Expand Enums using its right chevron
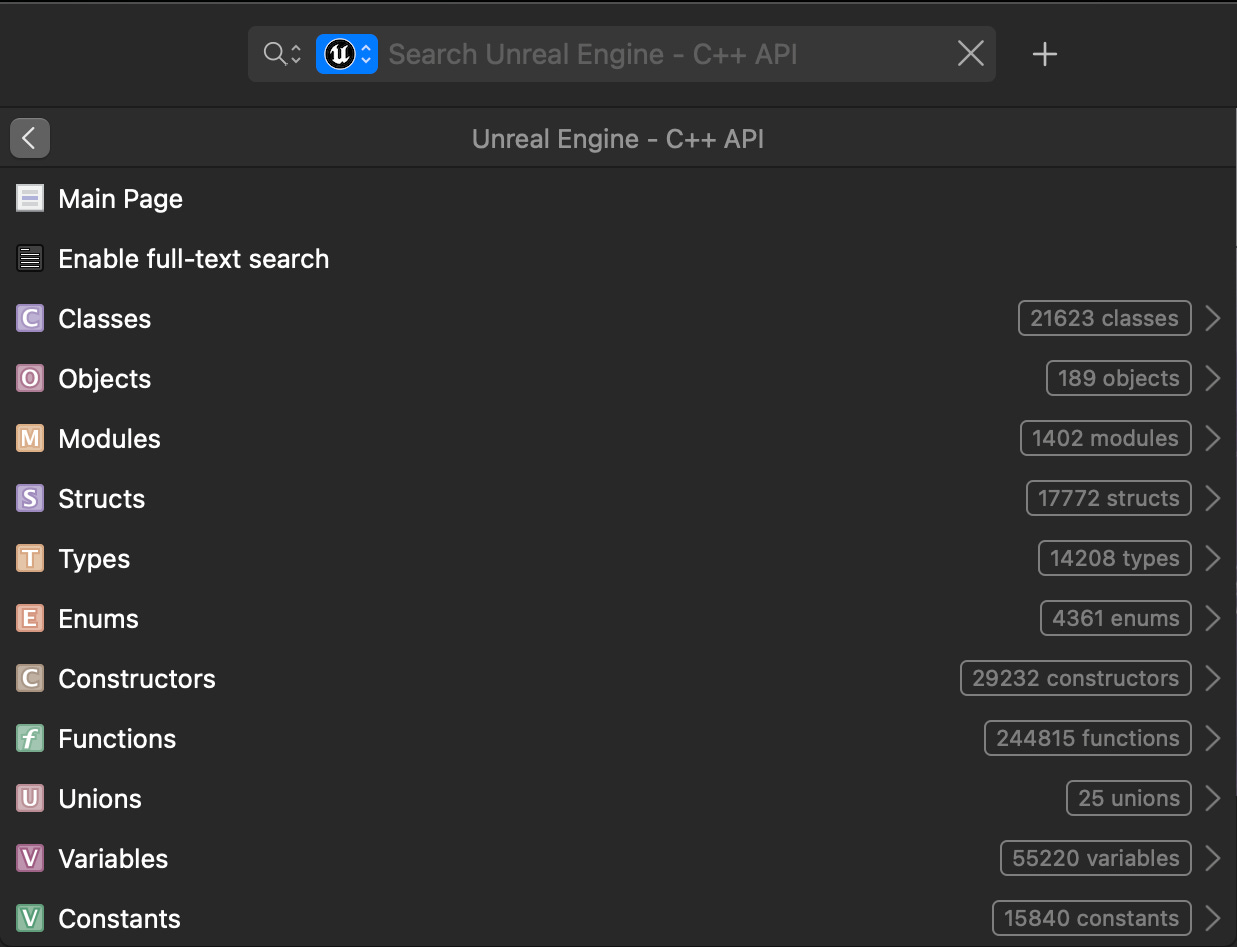Screen dimensions: 1237x947 pyautogui.click(x=1213, y=619)
